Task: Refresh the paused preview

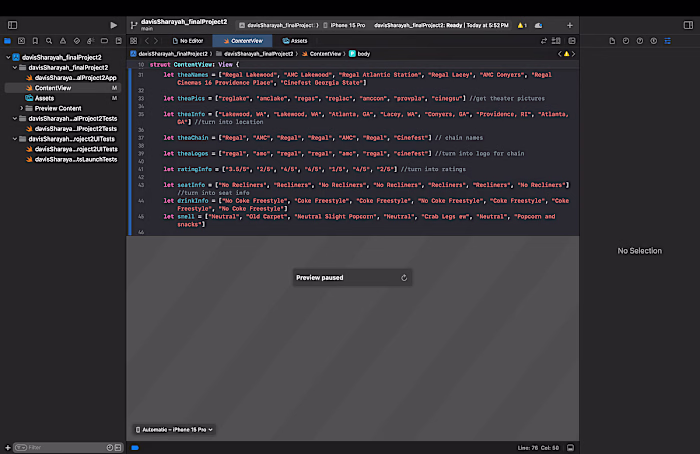Action: click(404, 278)
